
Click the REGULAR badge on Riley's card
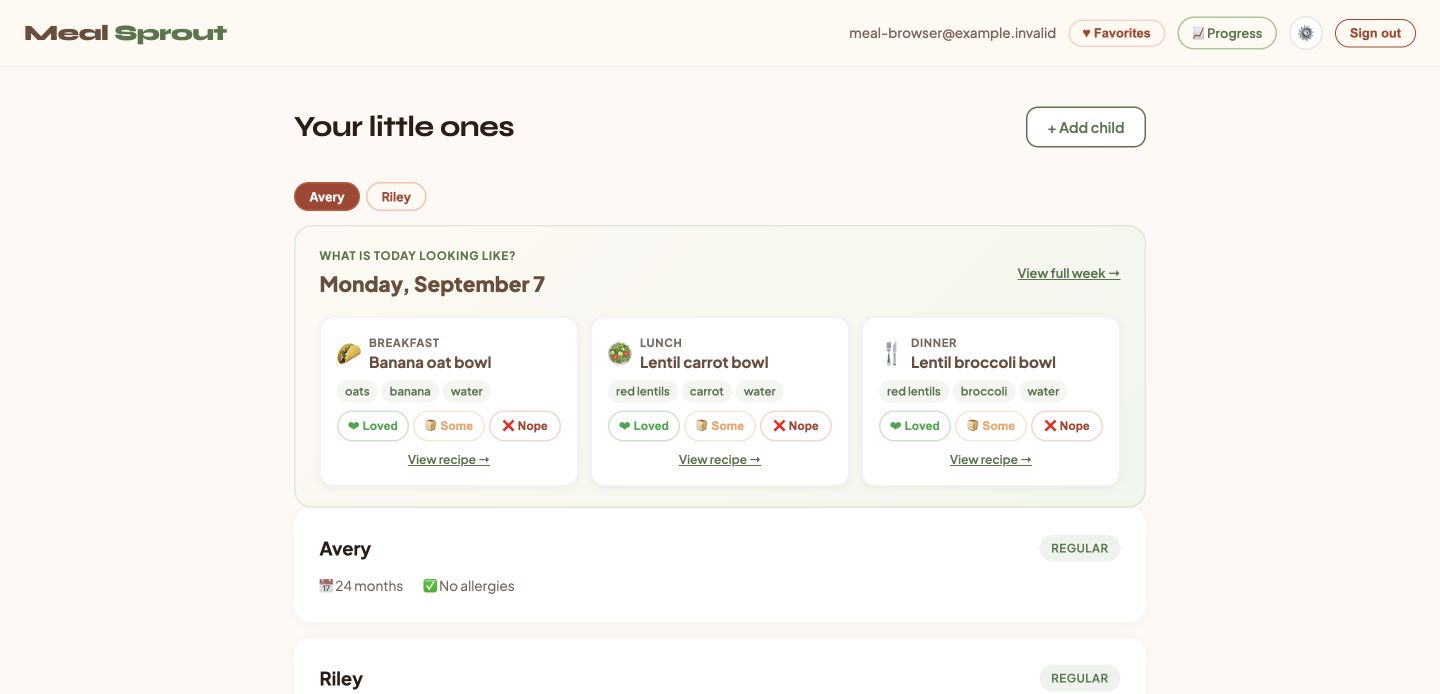pyautogui.click(x=1080, y=678)
